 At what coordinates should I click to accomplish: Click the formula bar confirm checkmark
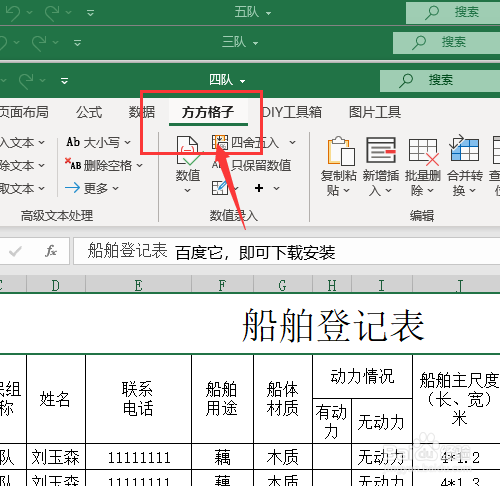(x=15, y=251)
